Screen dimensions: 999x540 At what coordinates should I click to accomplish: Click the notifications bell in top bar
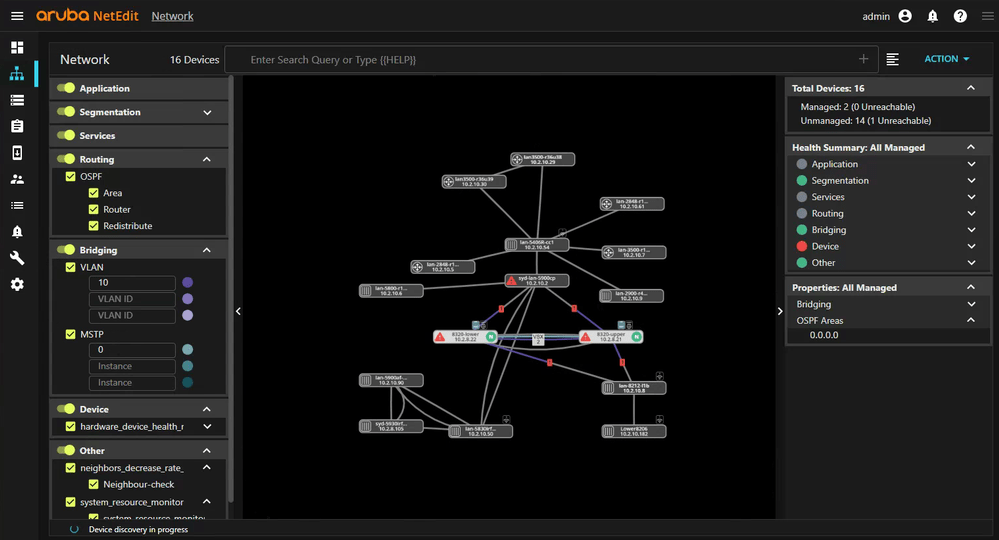click(932, 16)
